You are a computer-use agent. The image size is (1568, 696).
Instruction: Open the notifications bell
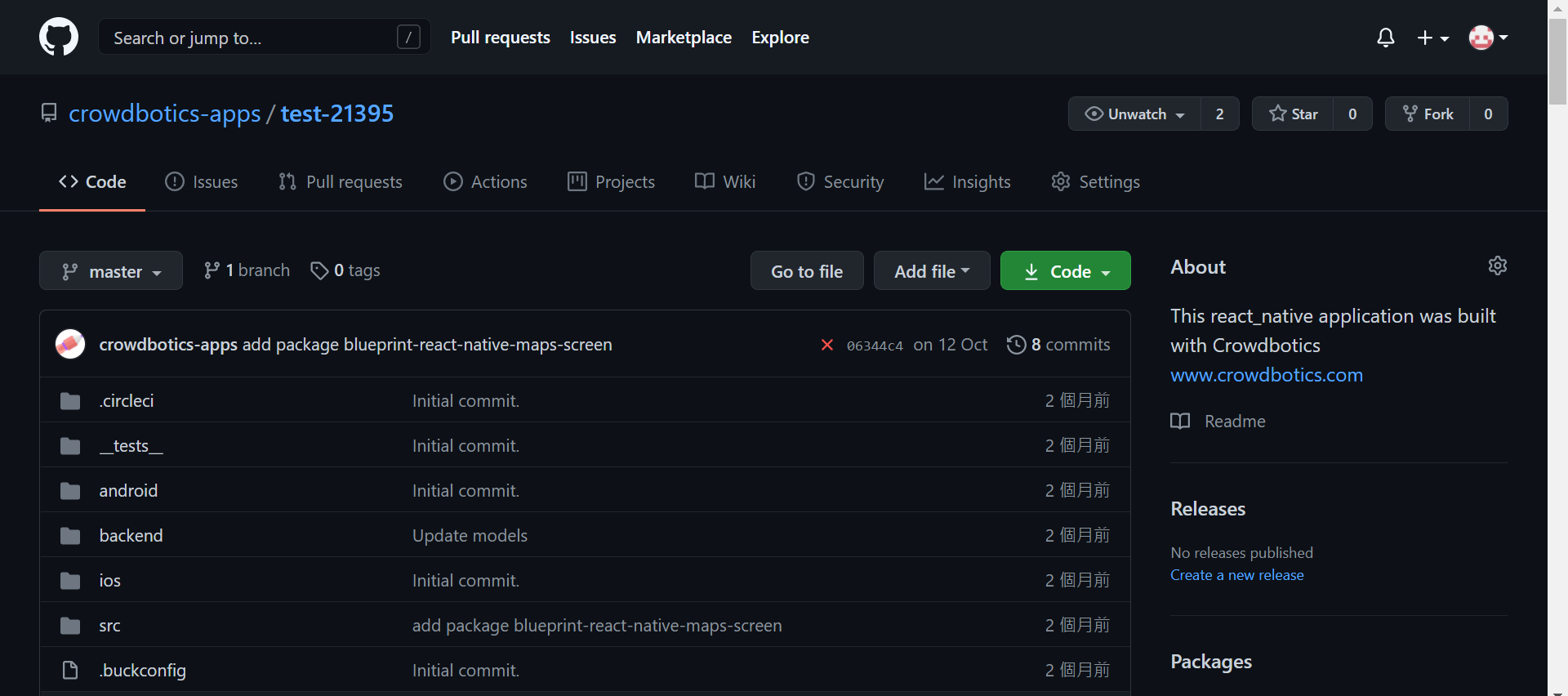[1386, 38]
